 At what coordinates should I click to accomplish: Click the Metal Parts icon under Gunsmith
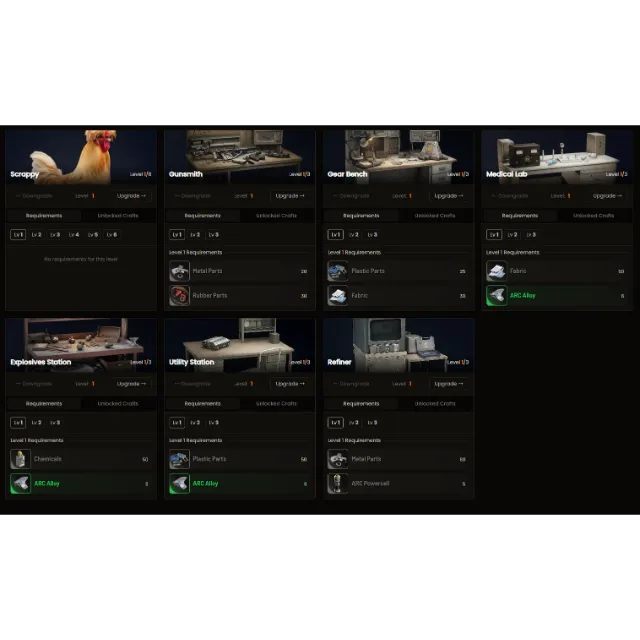[179, 271]
